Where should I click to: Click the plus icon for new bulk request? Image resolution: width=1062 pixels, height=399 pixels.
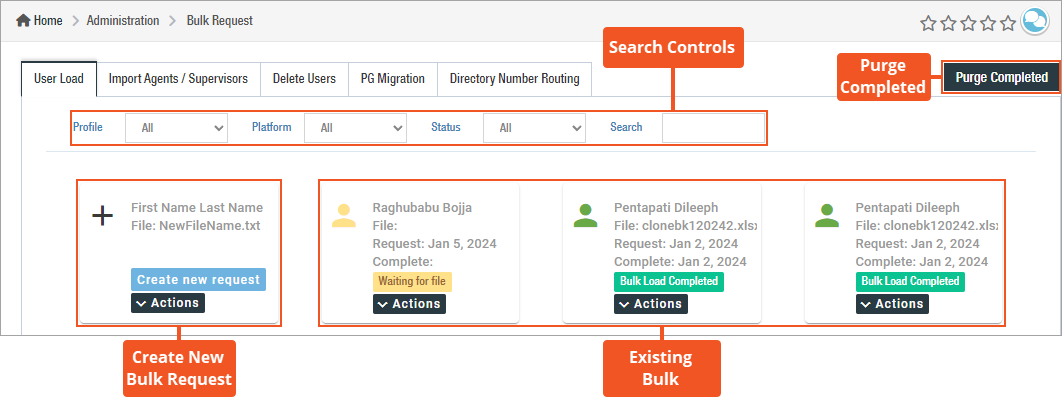[102, 217]
